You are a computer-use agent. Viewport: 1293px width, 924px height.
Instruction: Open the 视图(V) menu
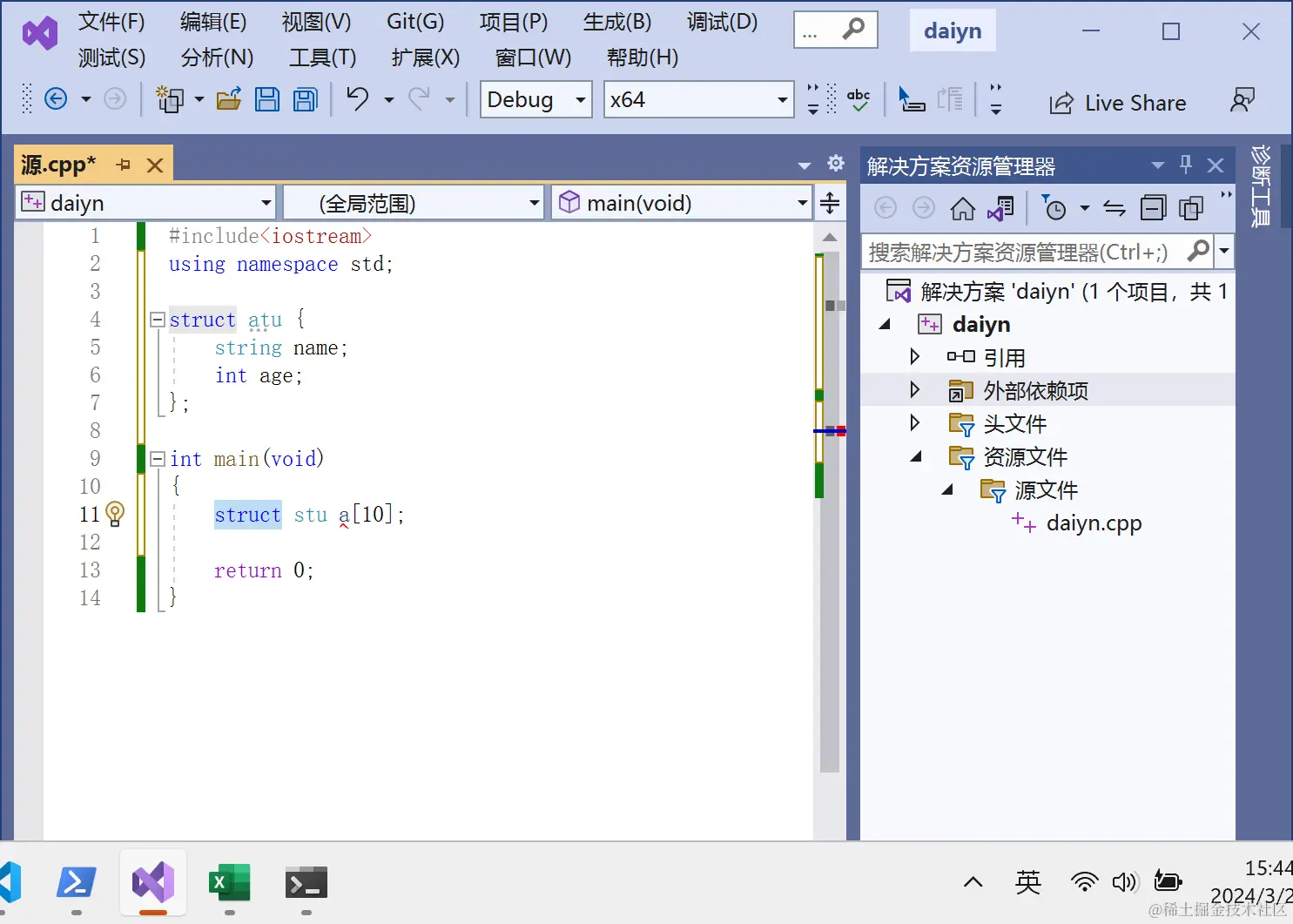tap(316, 22)
